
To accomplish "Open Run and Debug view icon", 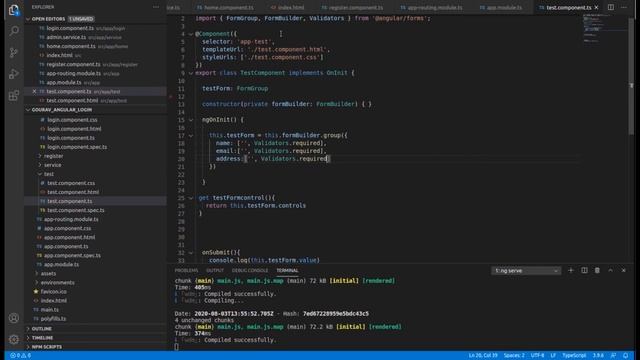I will pos(13,74).
